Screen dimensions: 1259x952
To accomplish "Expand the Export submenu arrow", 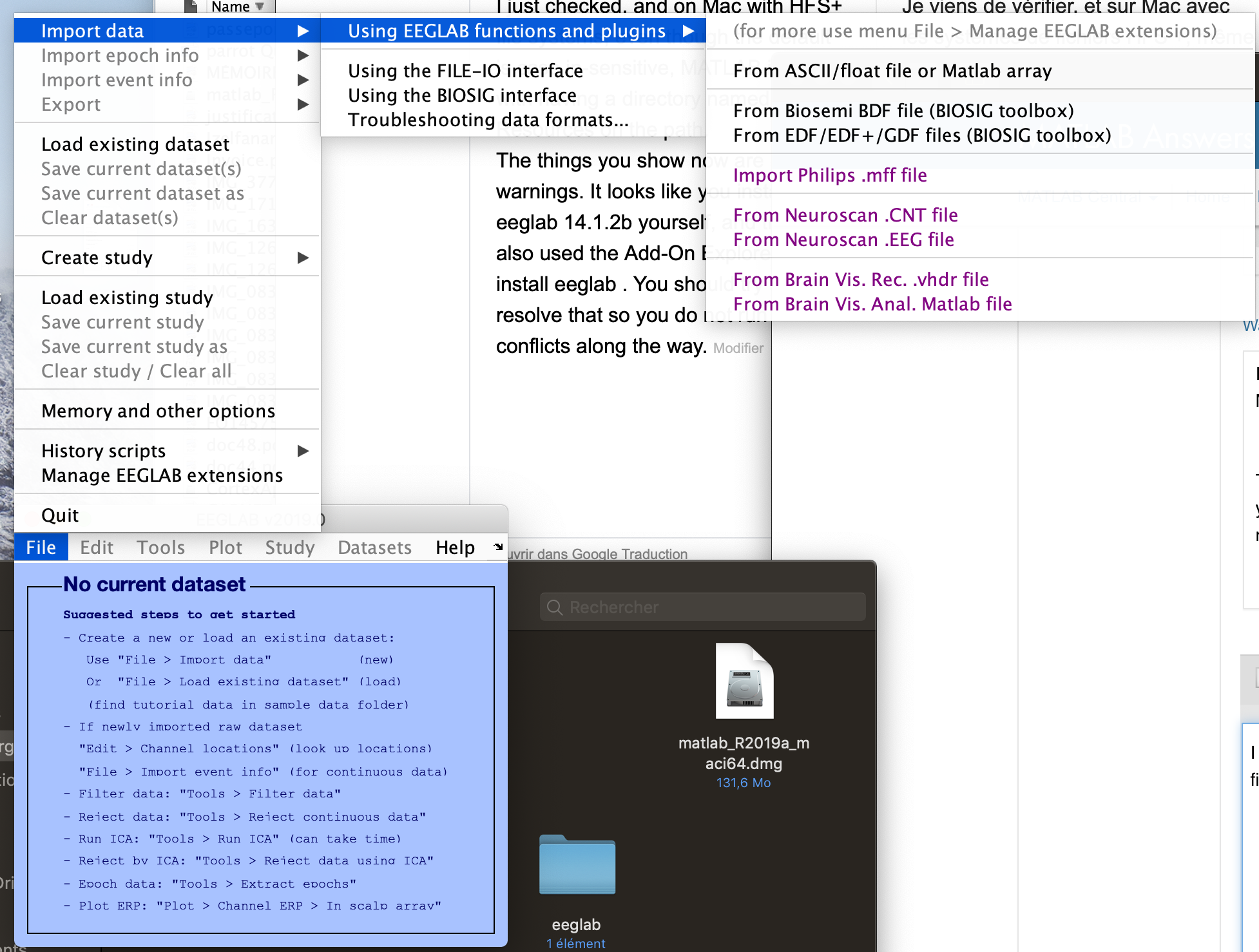I will [x=303, y=104].
